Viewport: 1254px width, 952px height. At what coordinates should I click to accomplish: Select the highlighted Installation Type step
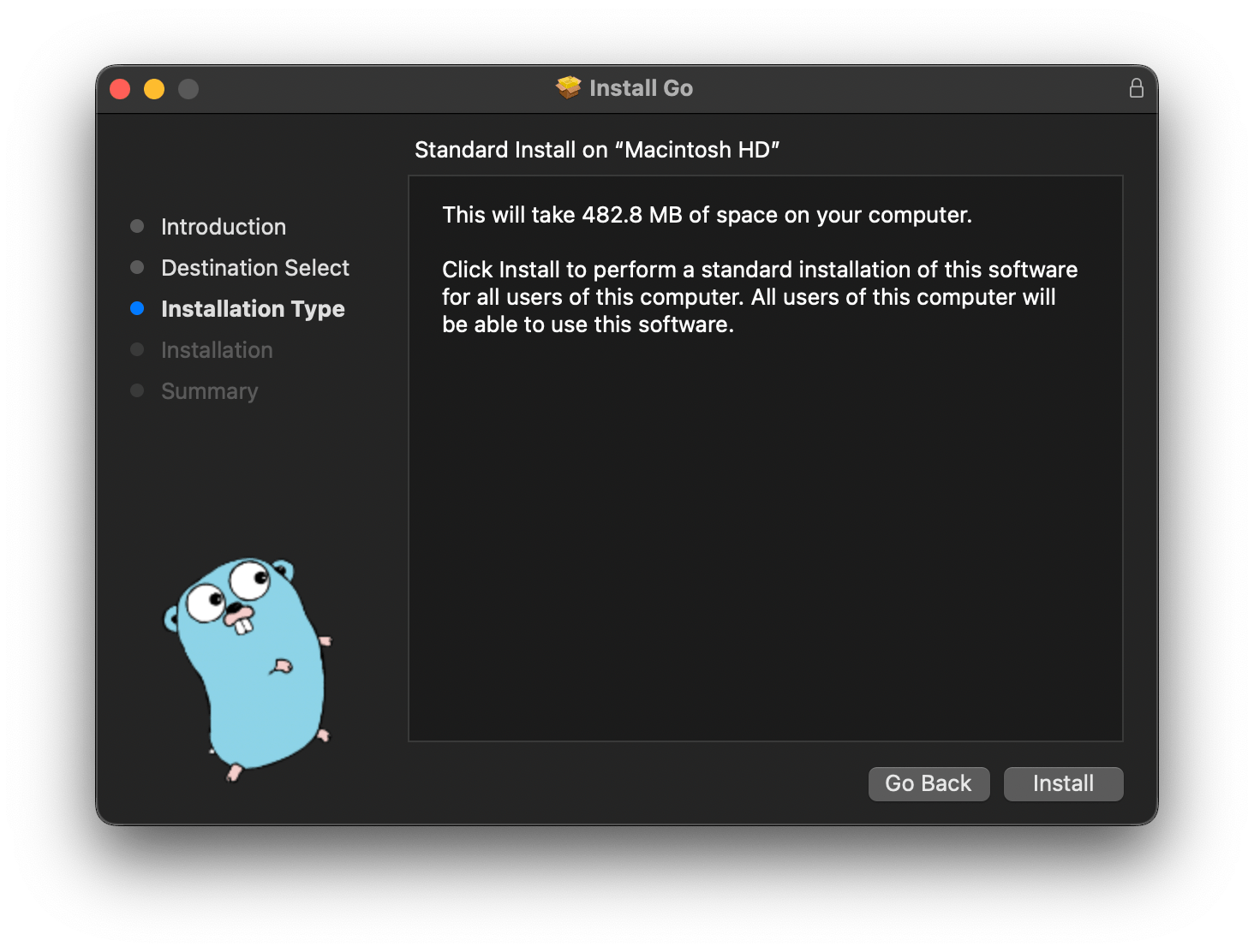pyautogui.click(x=253, y=308)
